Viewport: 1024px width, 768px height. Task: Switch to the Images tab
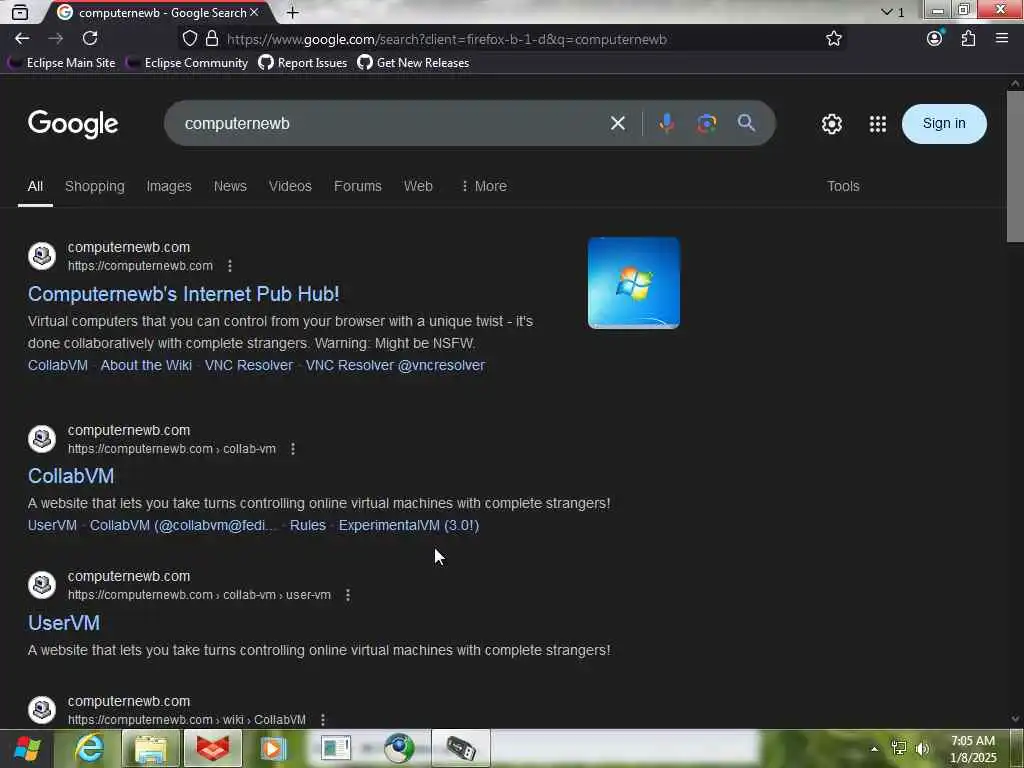pyautogui.click(x=168, y=186)
